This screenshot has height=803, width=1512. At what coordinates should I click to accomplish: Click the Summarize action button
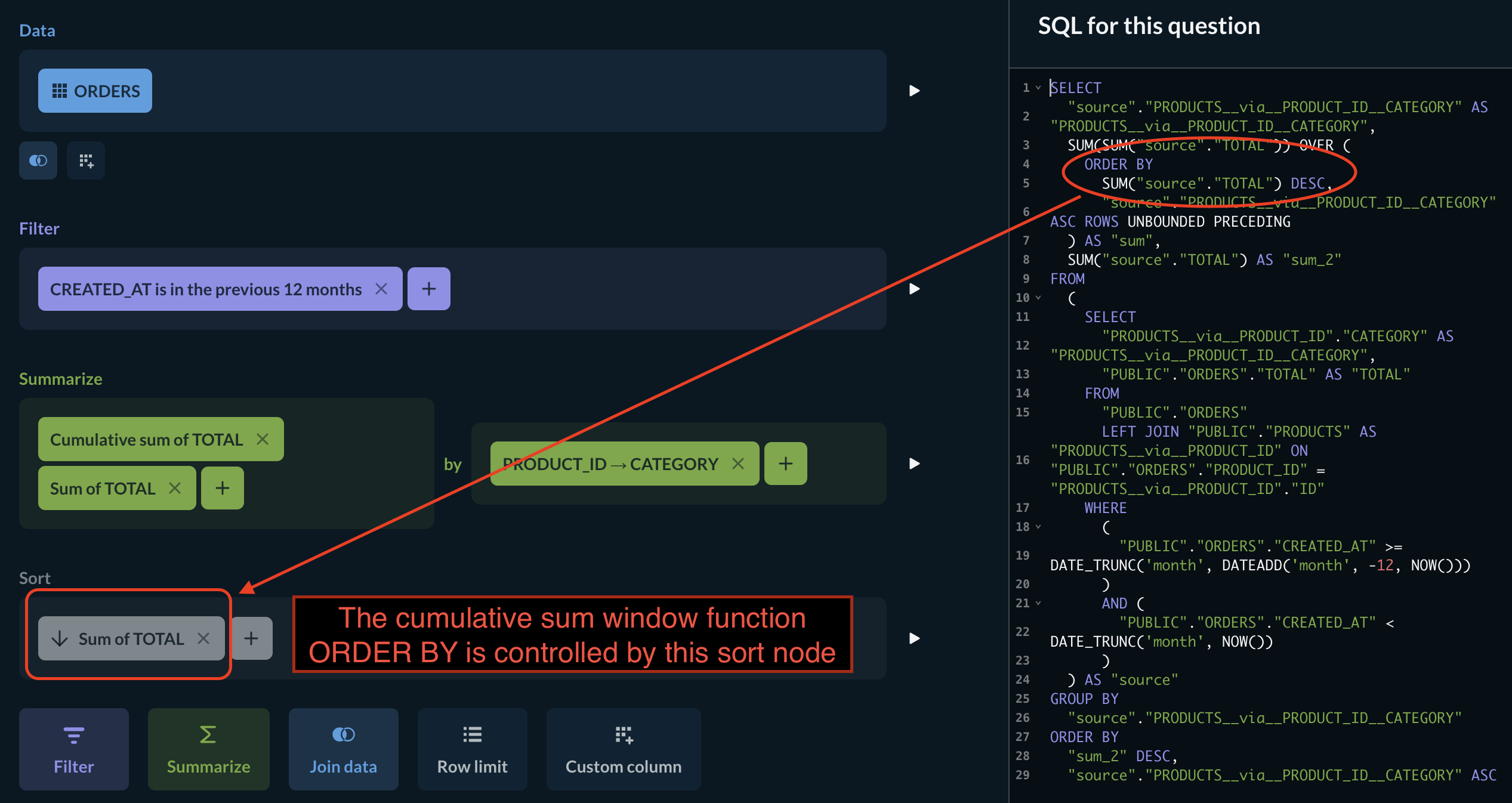(x=208, y=749)
